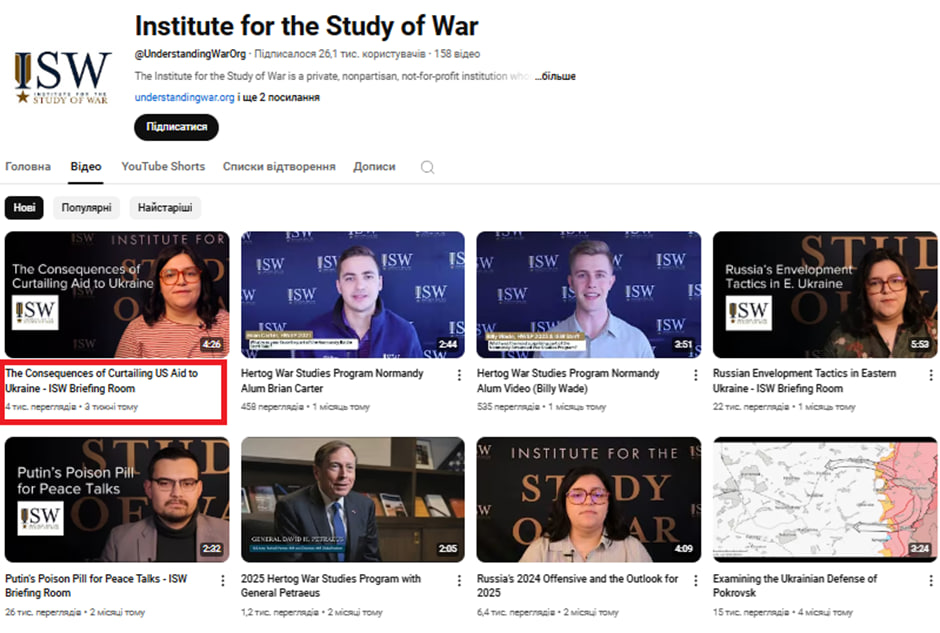Open options menu for Brian Carter video

(x=459, y=375)
